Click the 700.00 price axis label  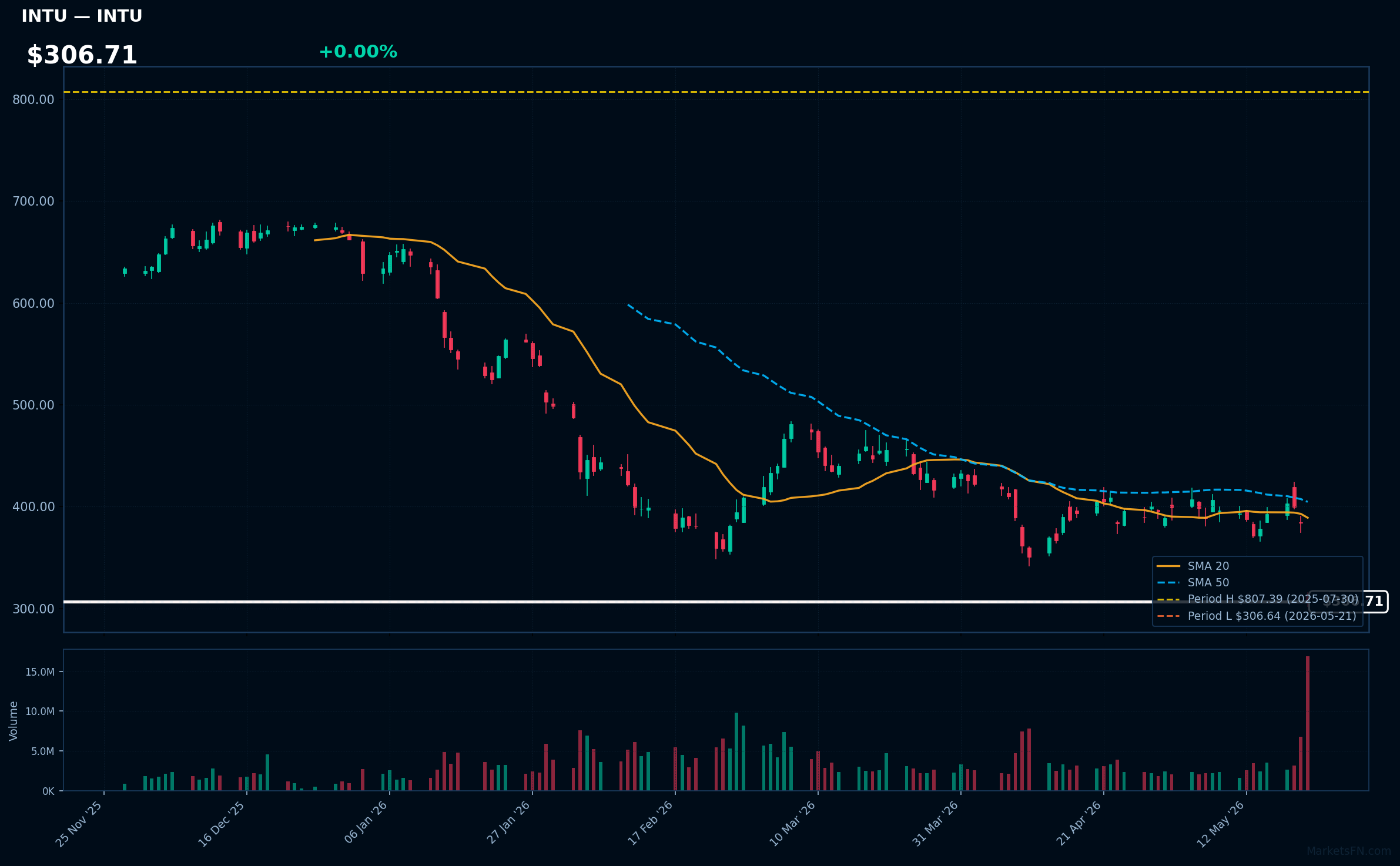tap(34, 201)
